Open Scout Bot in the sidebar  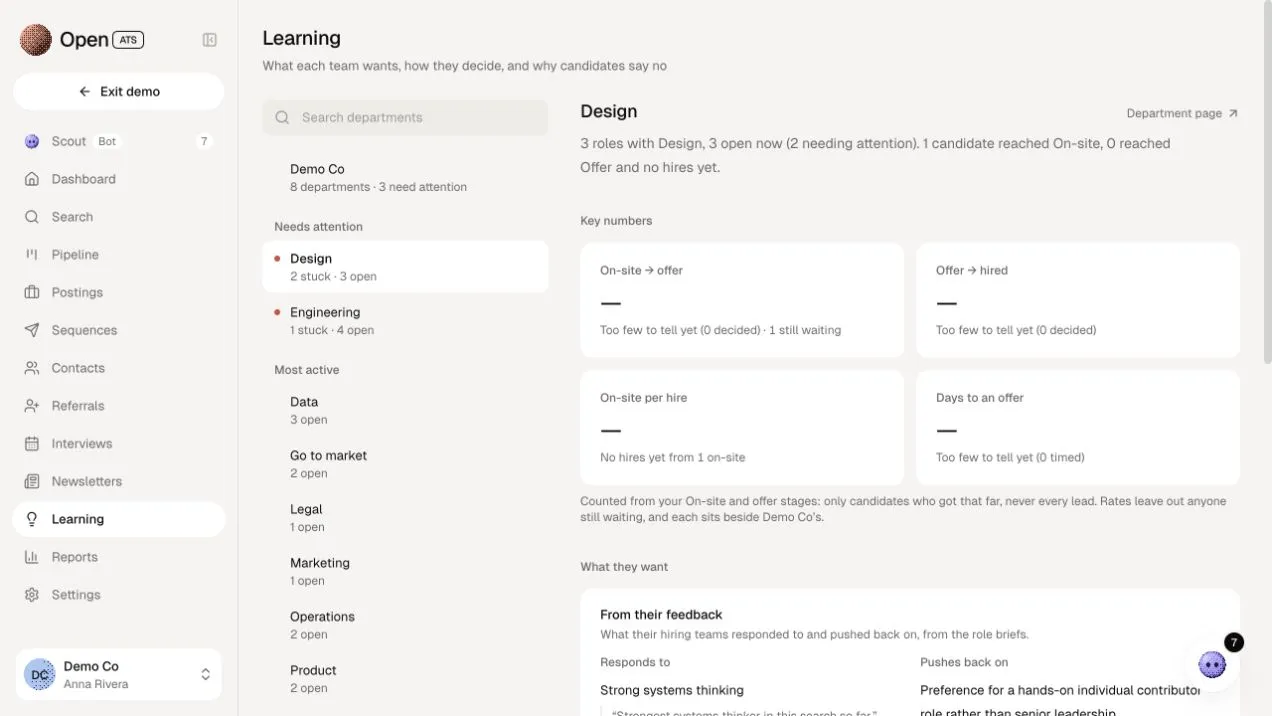pyautogui.click(x=119, y=141)
